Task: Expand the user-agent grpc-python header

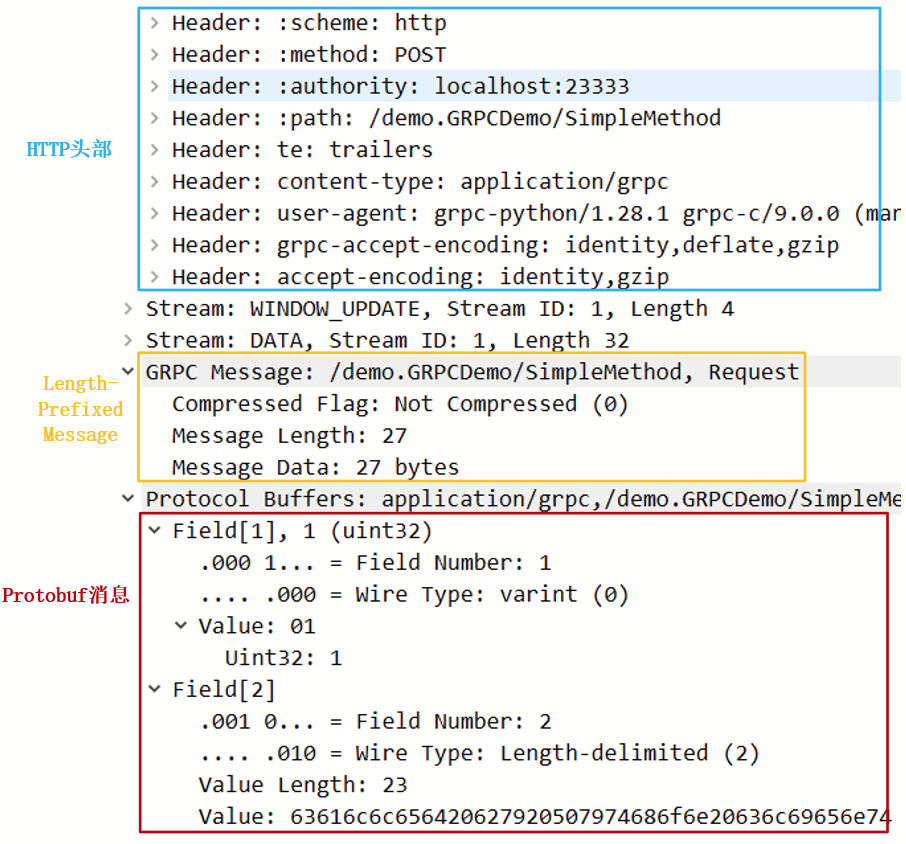Action: pos(154,214)
